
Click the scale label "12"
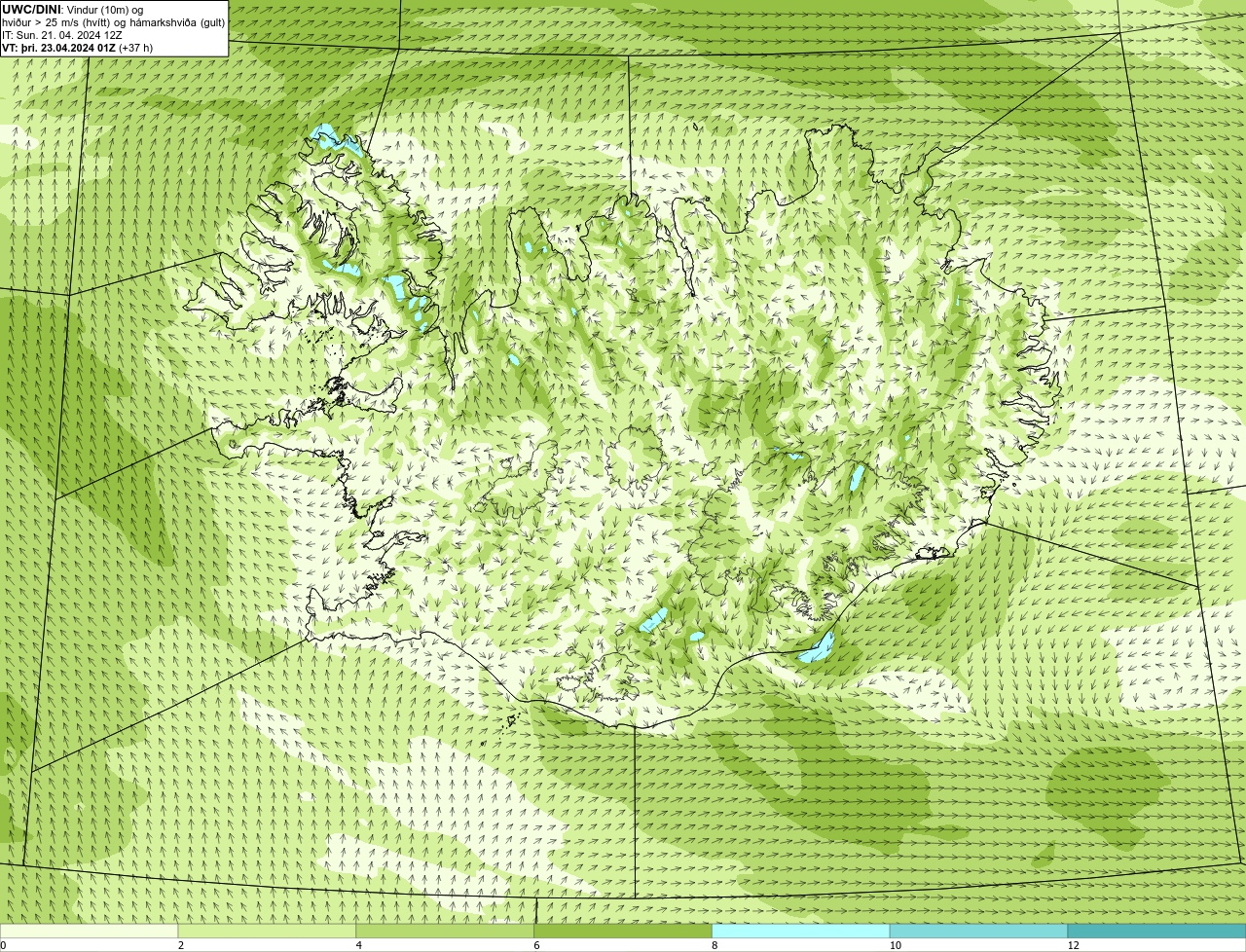[1073, 945]
